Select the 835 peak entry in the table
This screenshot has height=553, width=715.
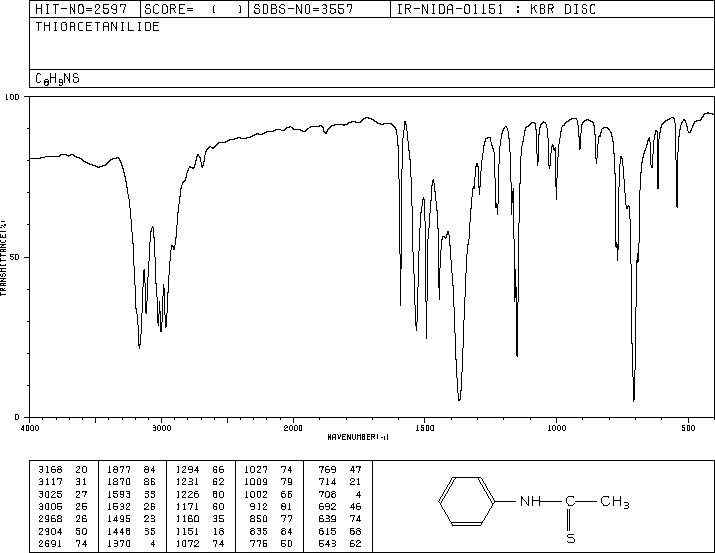(x=271, y=531)
